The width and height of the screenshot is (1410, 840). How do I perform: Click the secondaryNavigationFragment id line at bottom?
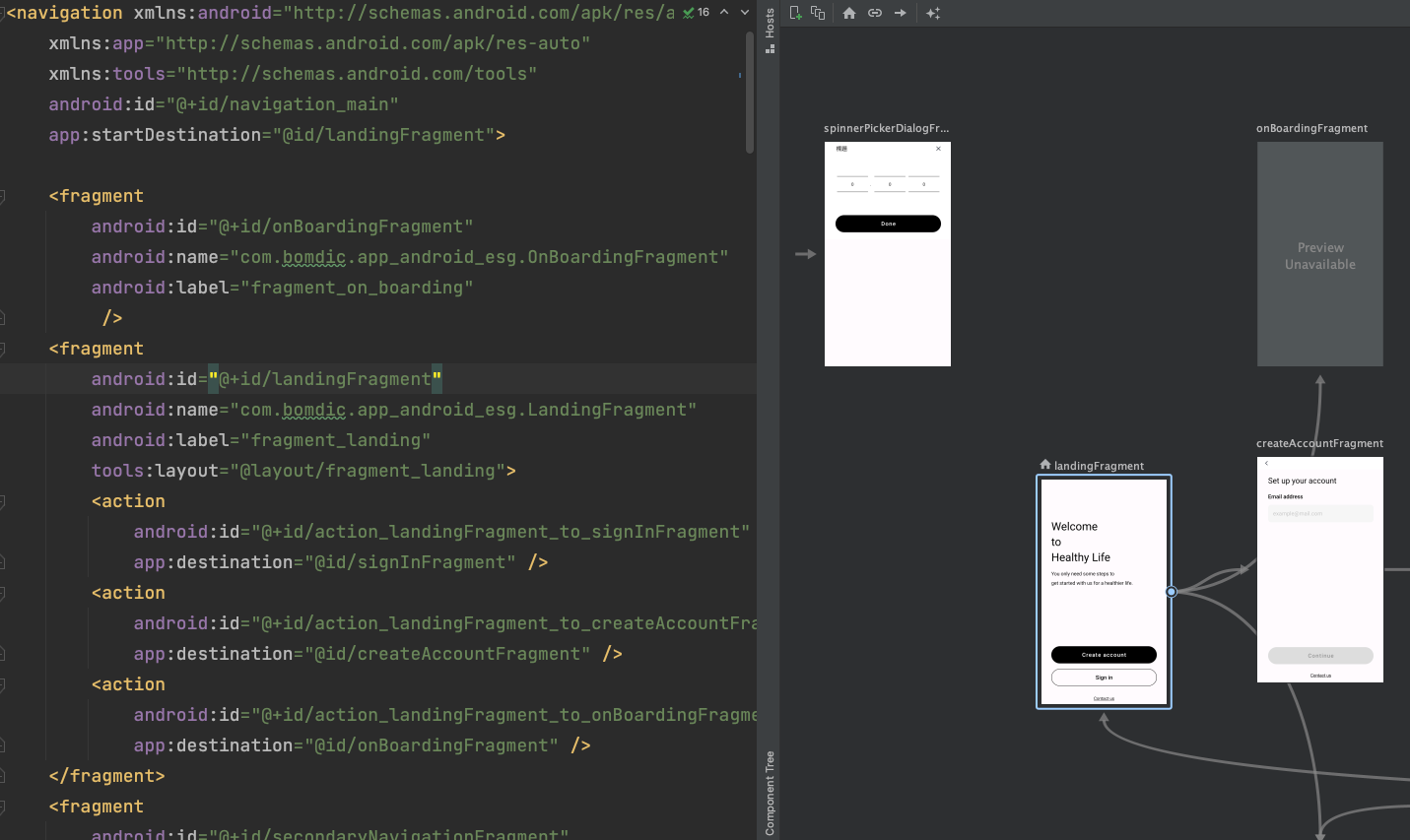(330, 834)
